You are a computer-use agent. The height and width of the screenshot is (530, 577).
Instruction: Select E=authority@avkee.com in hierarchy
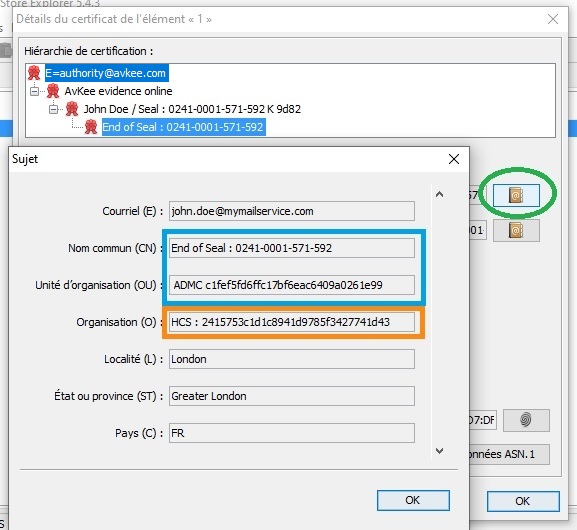click(x=107, y=73)
